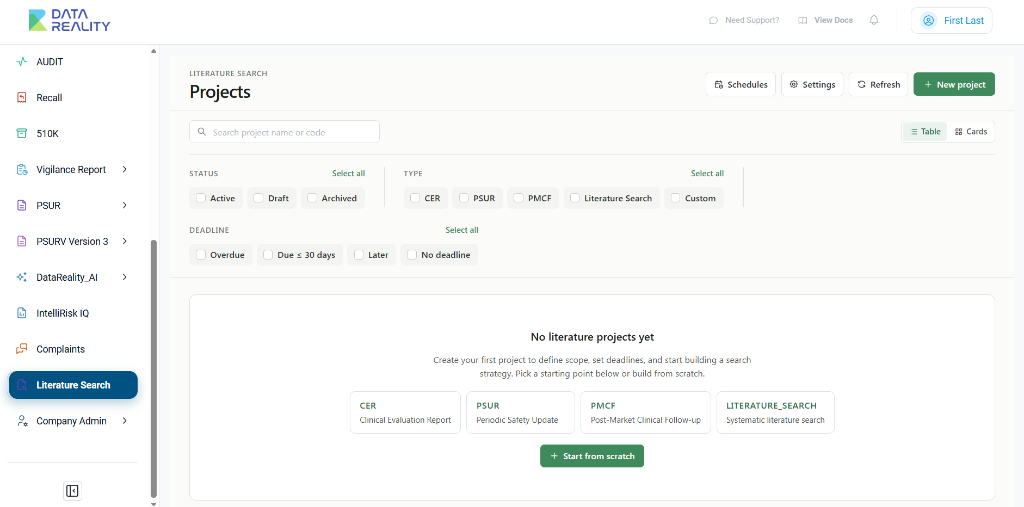Open the AUDIT sidebar item
This screenshot has width=1024, height=507.
pyautogui.click(x=73, y=61)
